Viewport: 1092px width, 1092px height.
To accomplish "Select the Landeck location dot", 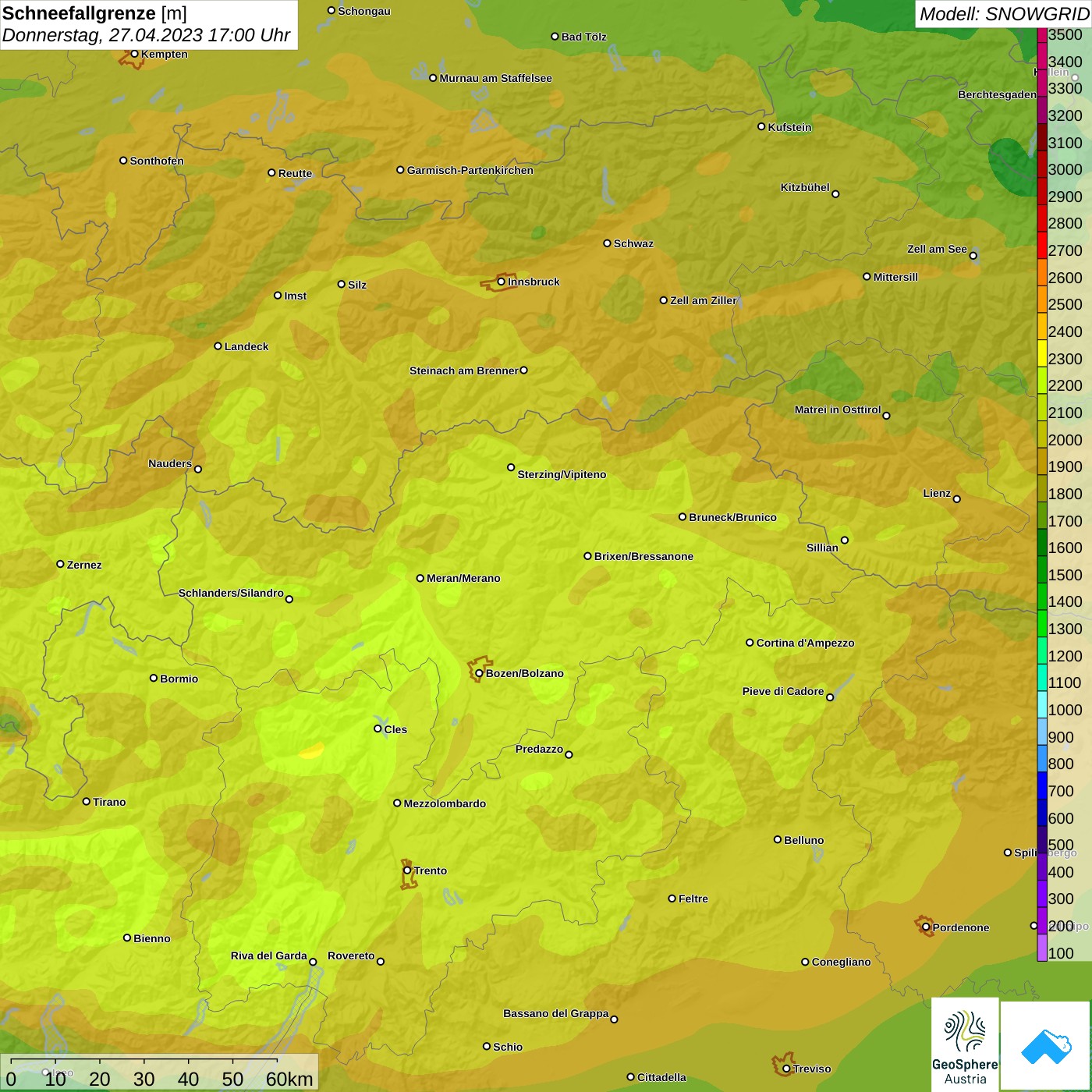I will tap(218, 346).
